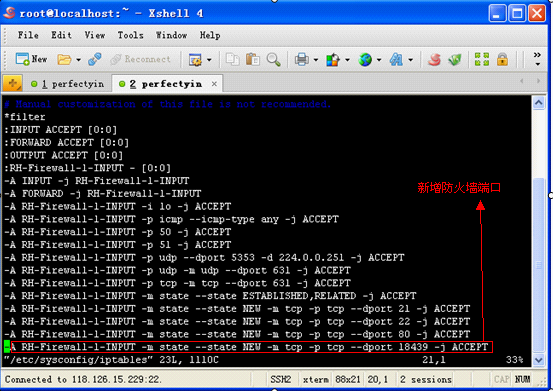The width and height of the screenshot is (554, 392).
Task: Open the session properties icon
Action: [x=195, y=59]
